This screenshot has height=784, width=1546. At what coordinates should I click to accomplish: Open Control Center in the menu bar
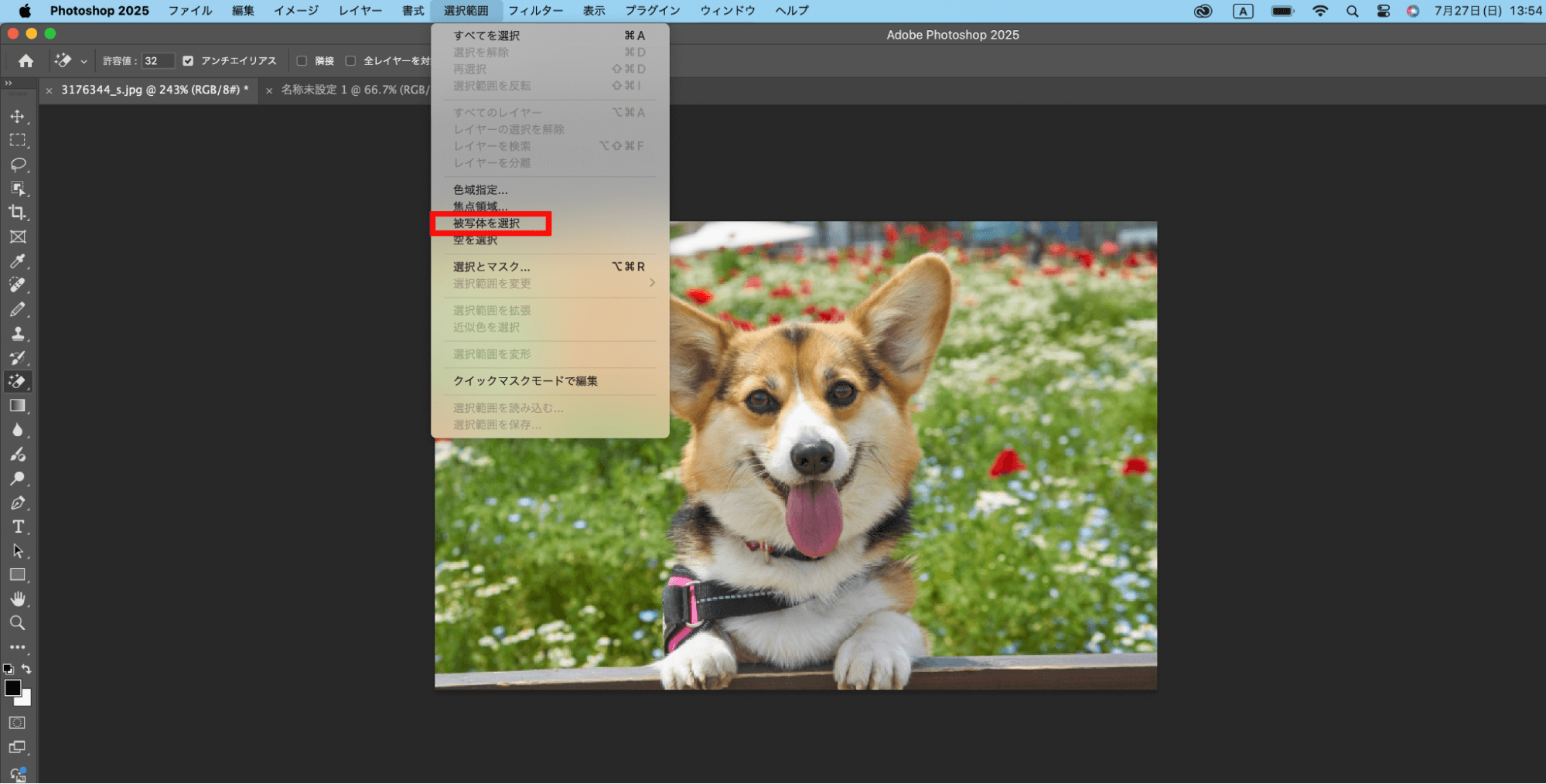(1383, 11)
